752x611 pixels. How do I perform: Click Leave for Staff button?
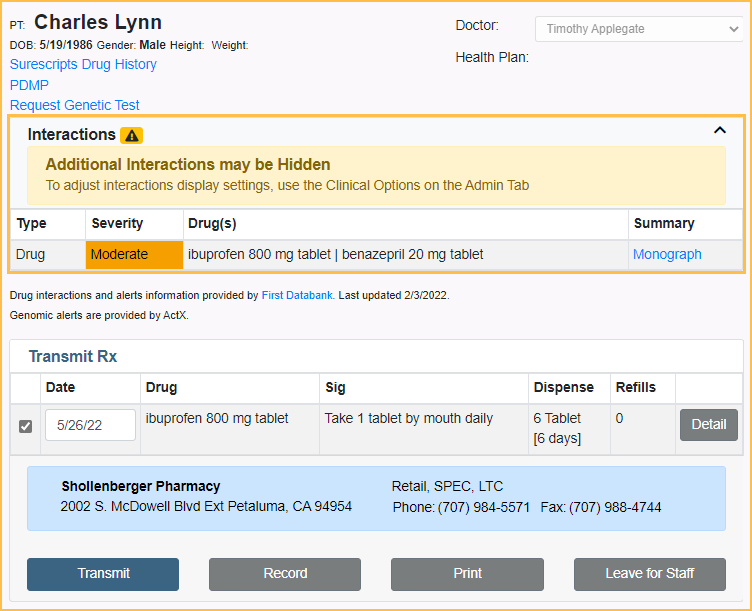(x=649, y=573)
